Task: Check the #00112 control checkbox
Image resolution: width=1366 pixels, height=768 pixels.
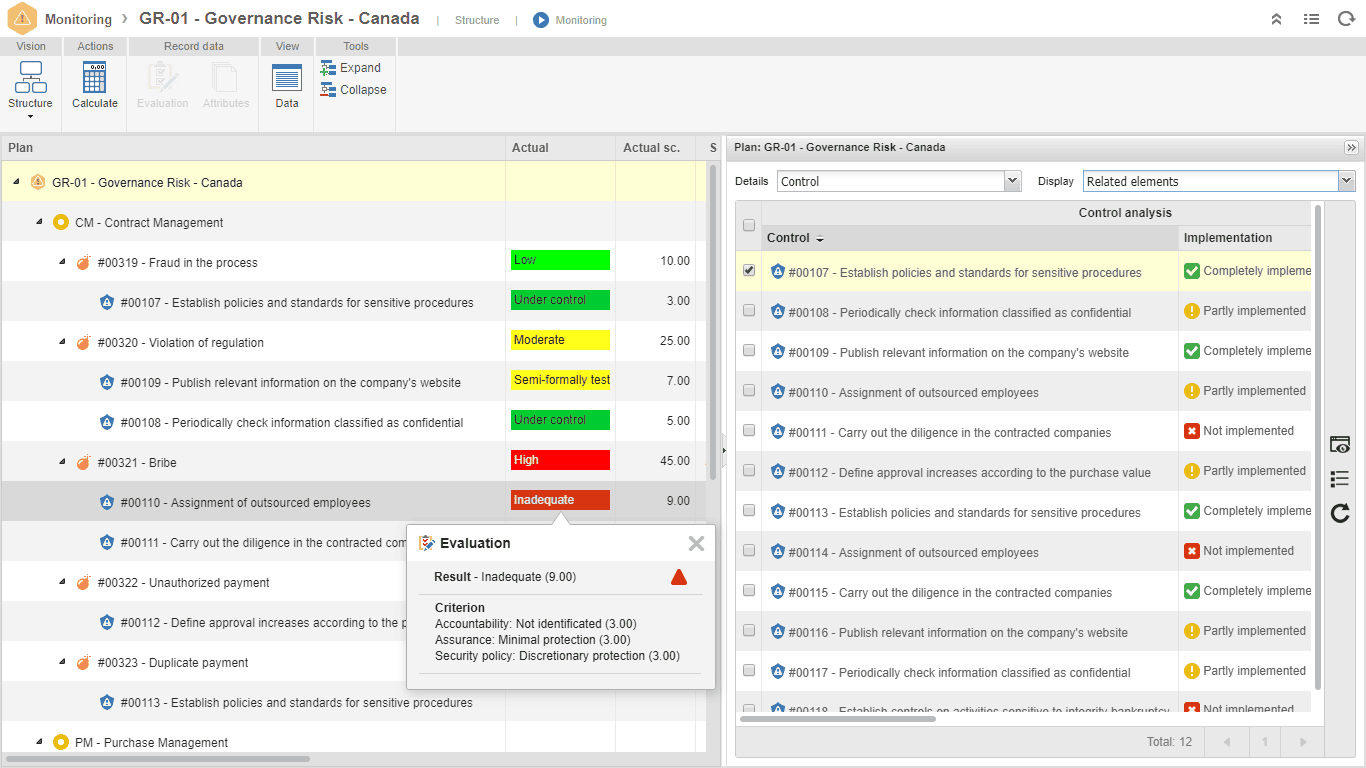Action: pyautogui.click(x=749, y=470)
